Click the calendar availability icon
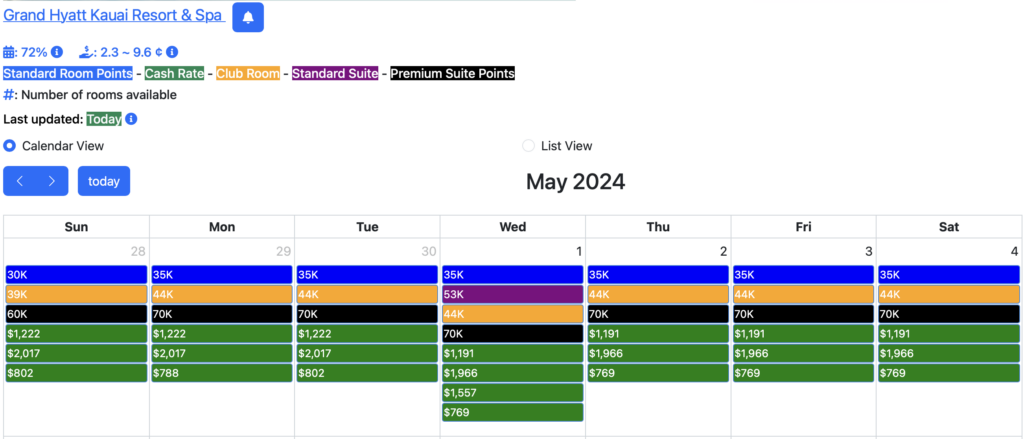This screenshot has height=439, width=1024. pos(10,52)
